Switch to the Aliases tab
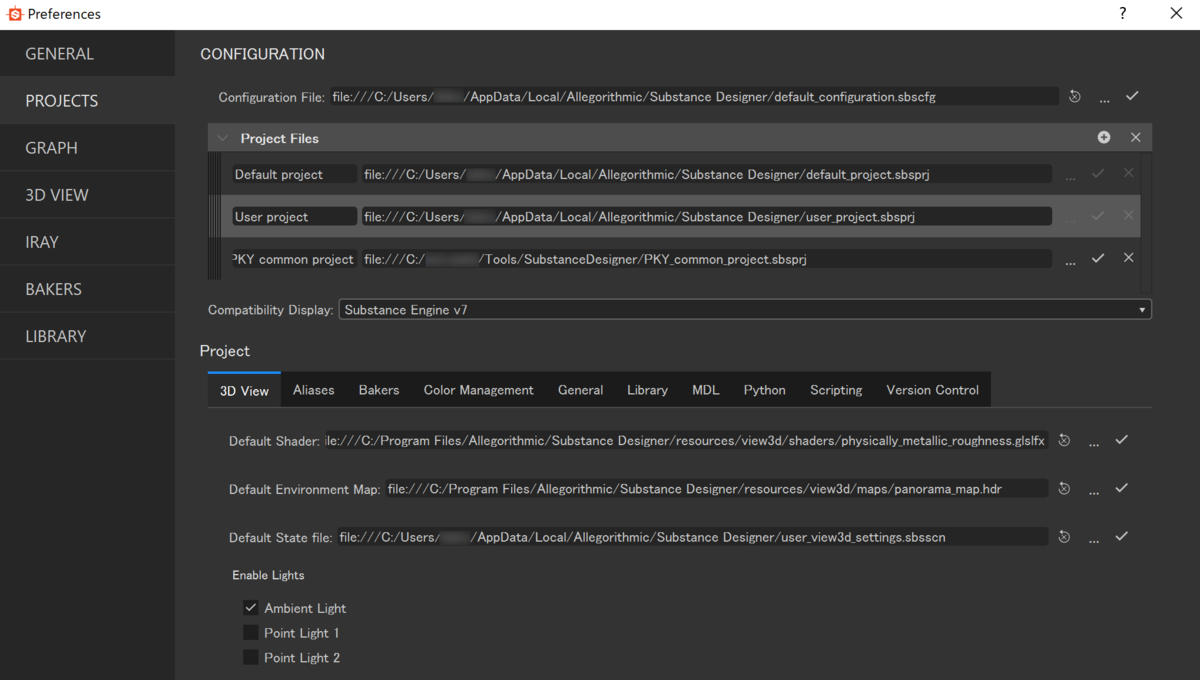Image resolution: width=1200 pixels, height=680 pixels. click(314, 390)
